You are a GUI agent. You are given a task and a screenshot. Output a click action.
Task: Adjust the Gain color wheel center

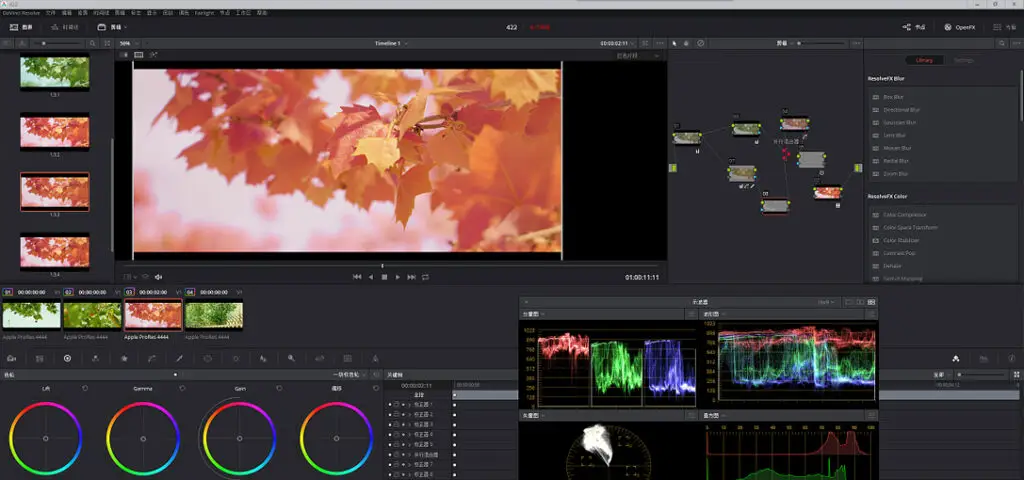coord(240,439)
